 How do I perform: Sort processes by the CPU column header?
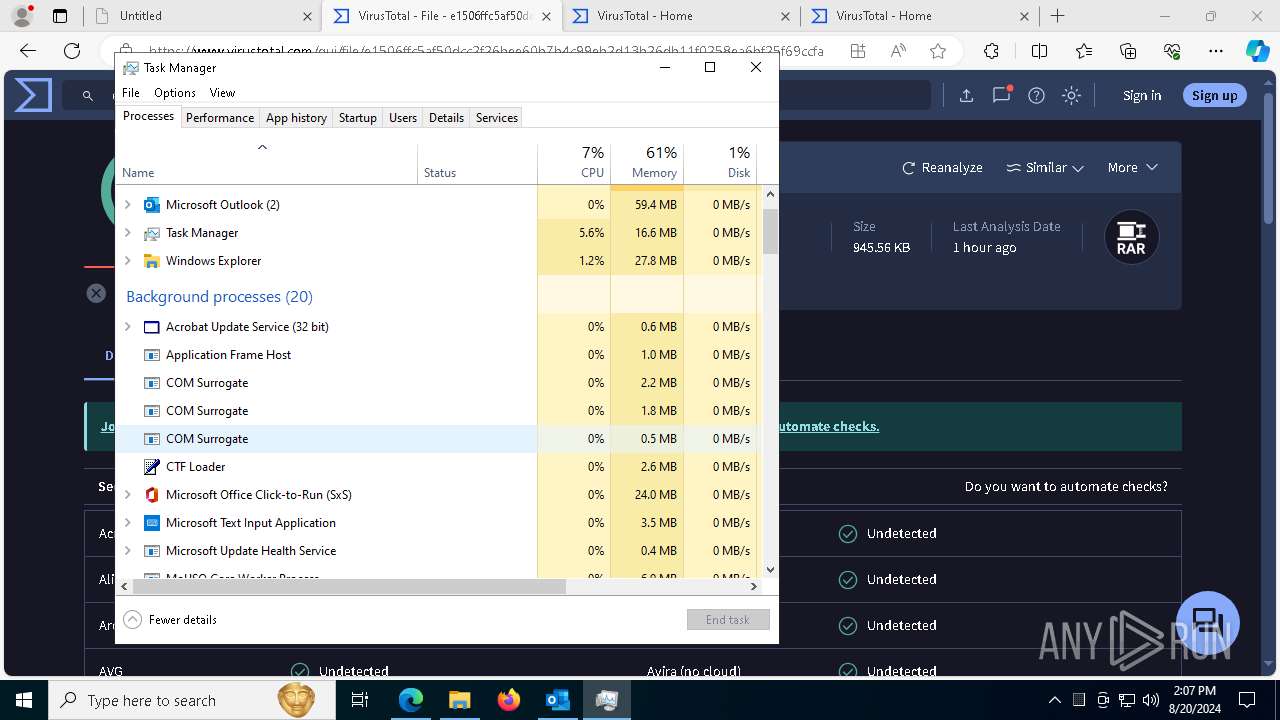click(x=574, y=163)
